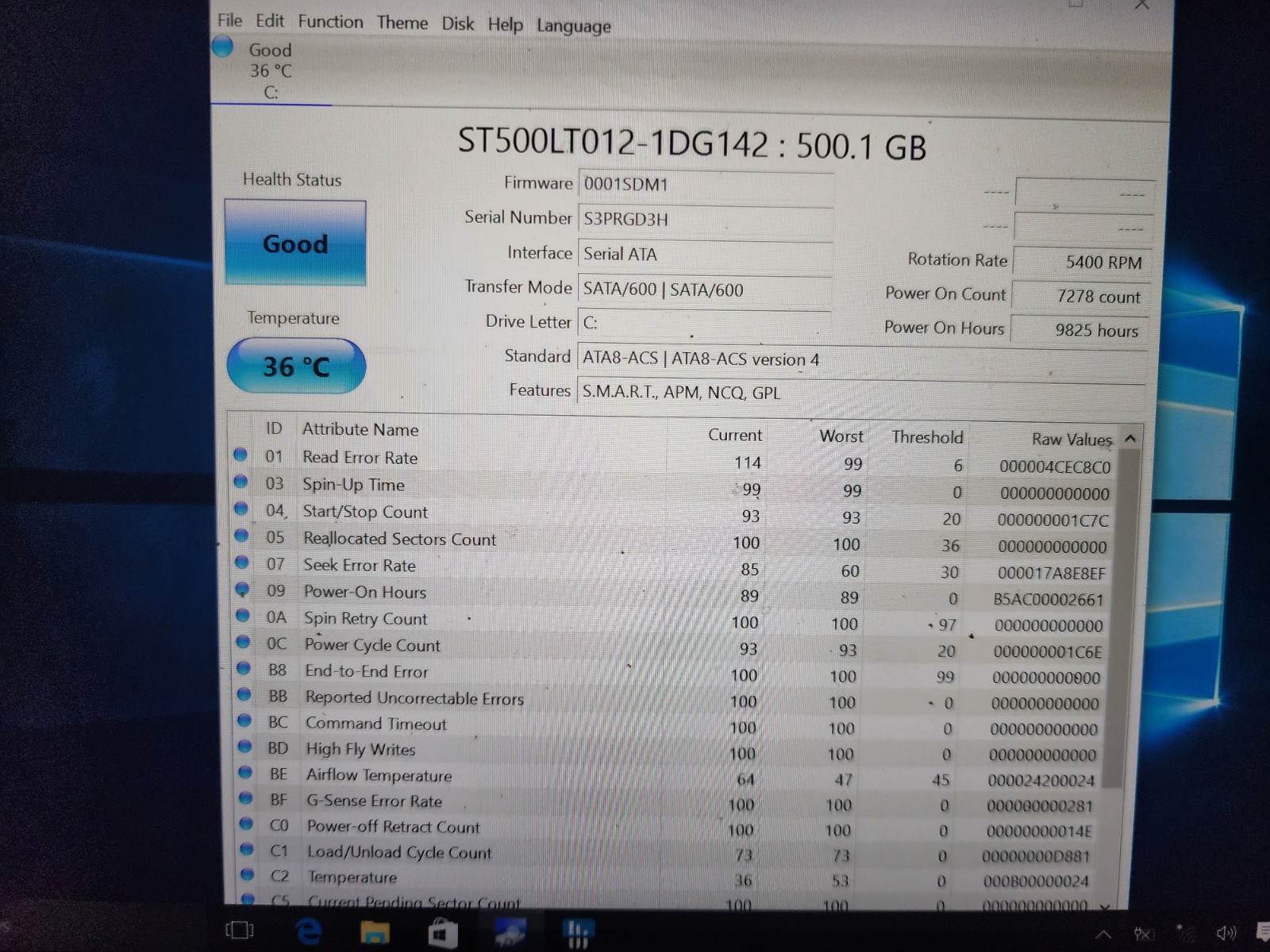Open Microsoft Edge from the taskbar
This screenshot has width=1270, height=952.
click(308, 931)
